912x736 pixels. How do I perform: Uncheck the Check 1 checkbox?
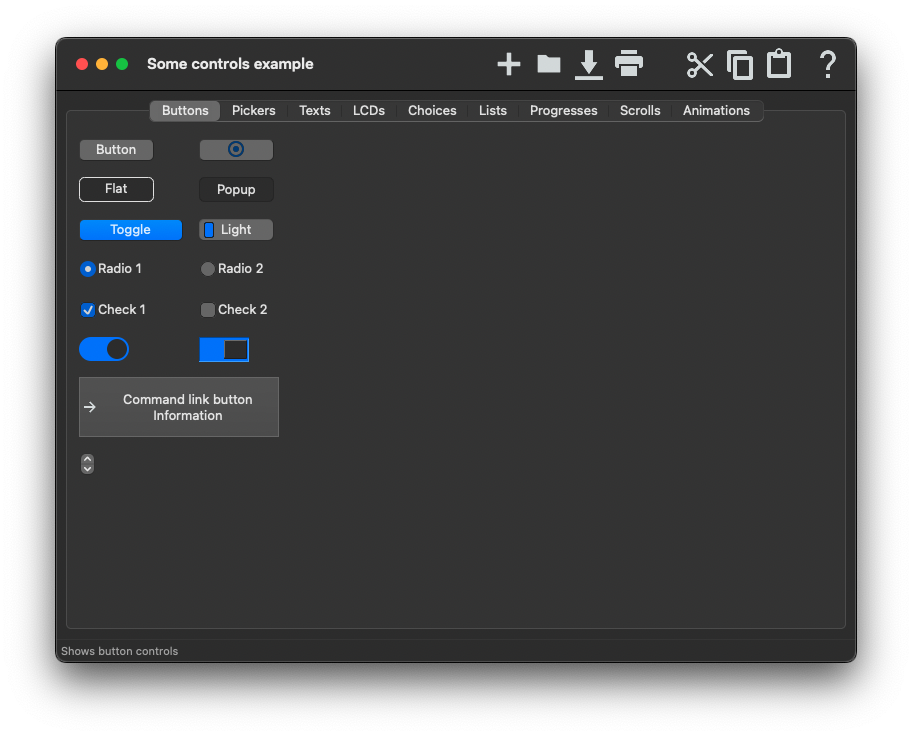pos(88,310)
